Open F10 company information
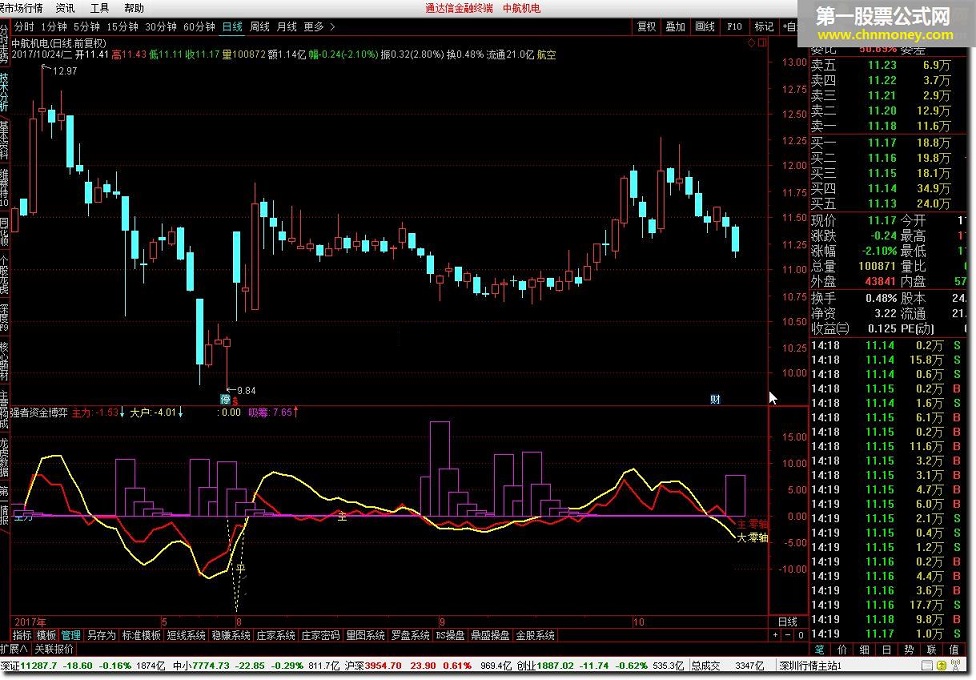 click(x=734, y=27)
